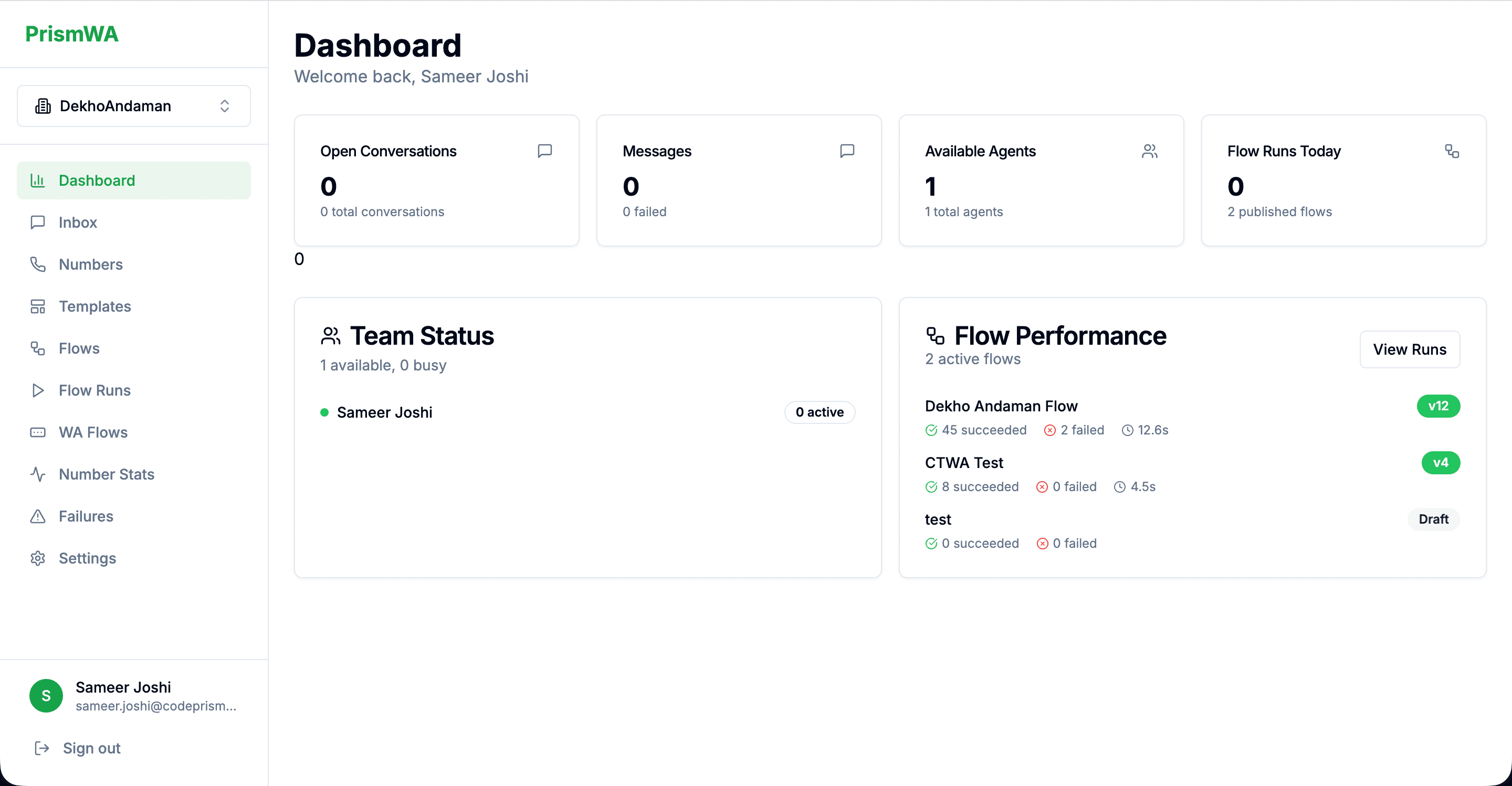This screenshot has width=1512, height=786.
Task: Open the DekhoAndaman workspace switcher dropdown
Action: pyautogui.click(x=134, y=106)
